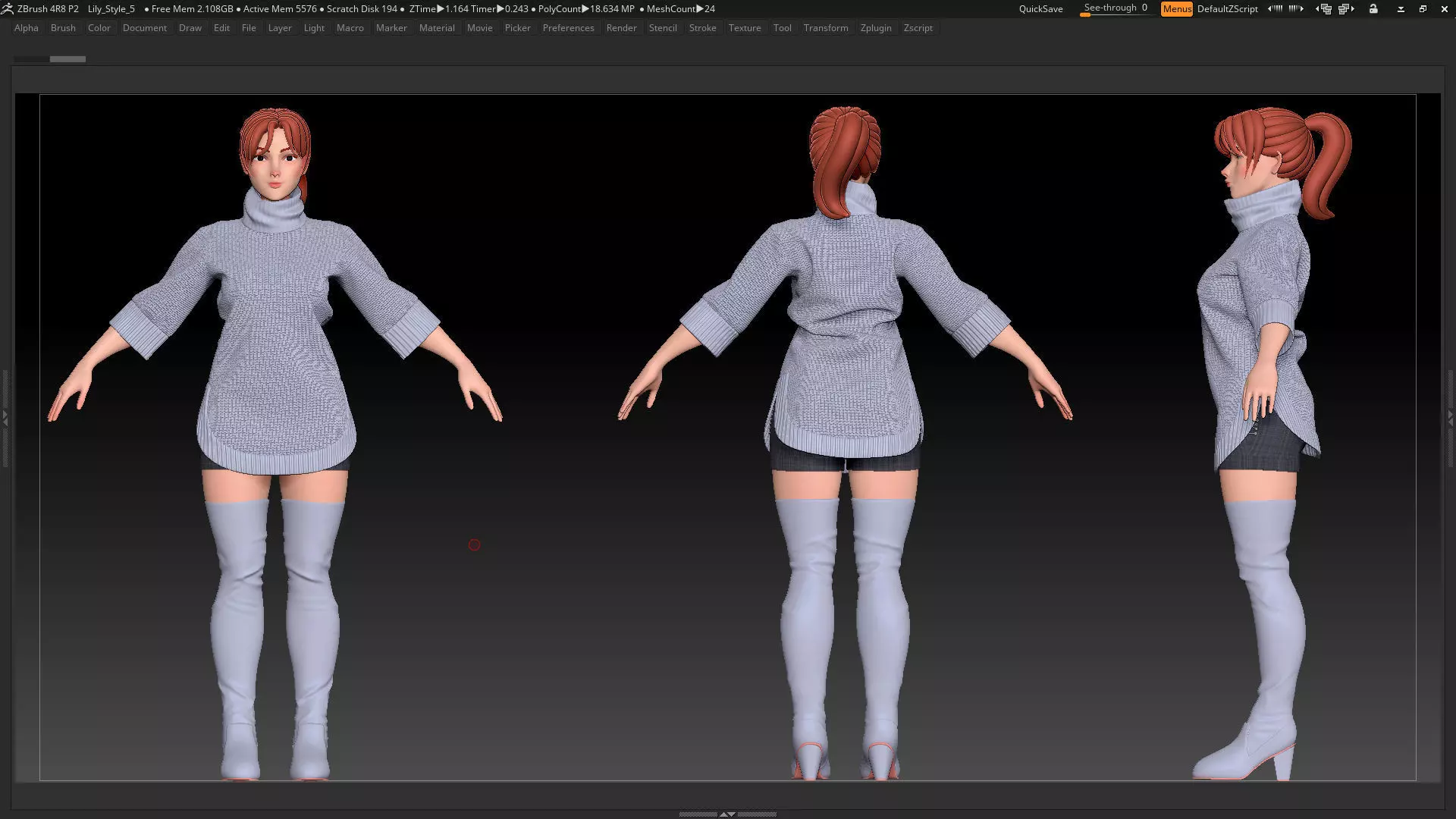Click the next UI layout arrow icon
The width and height of the screenshot is (1456, 819).
[1347, 9]
